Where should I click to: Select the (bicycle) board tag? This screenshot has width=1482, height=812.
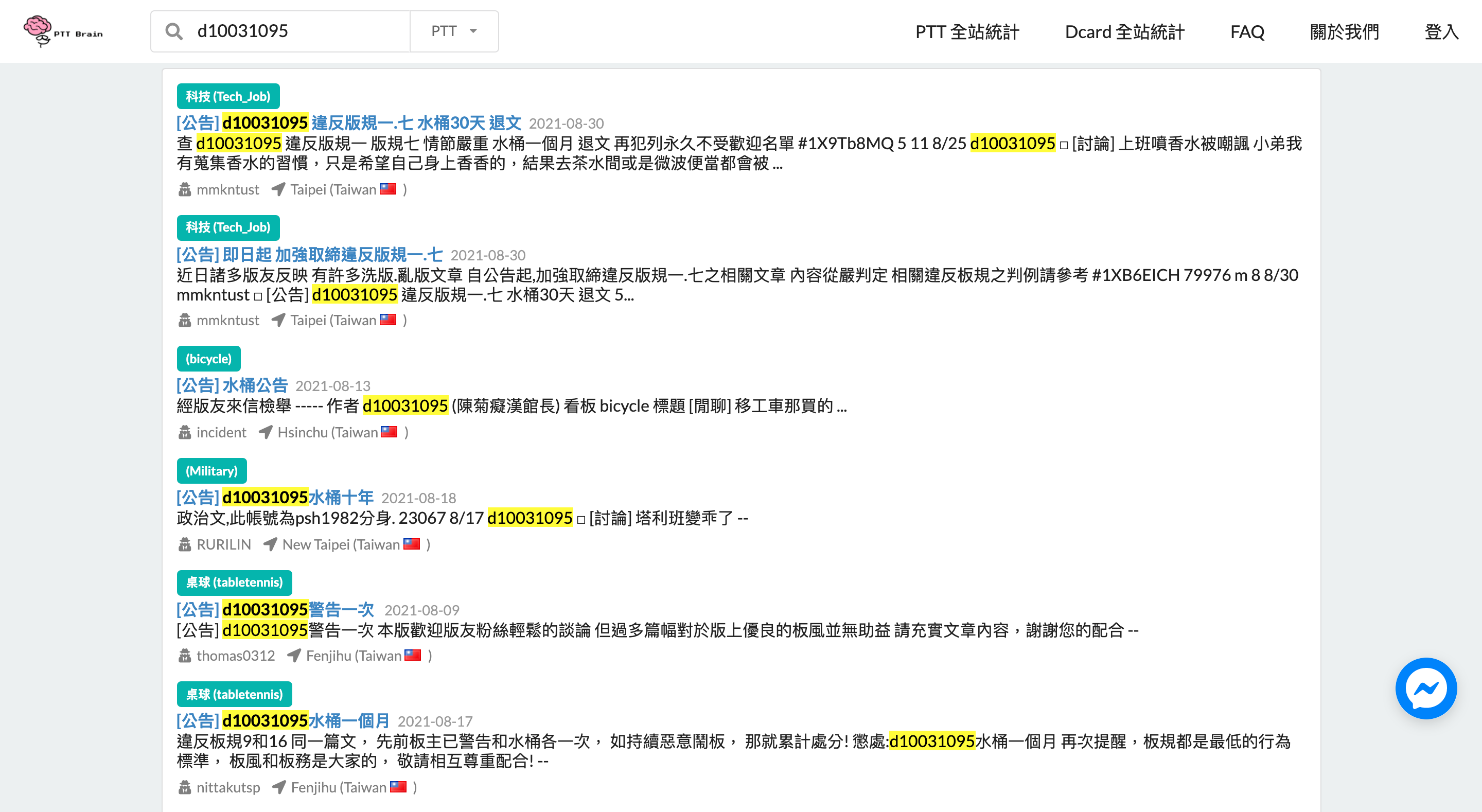(x=208, y=359)
